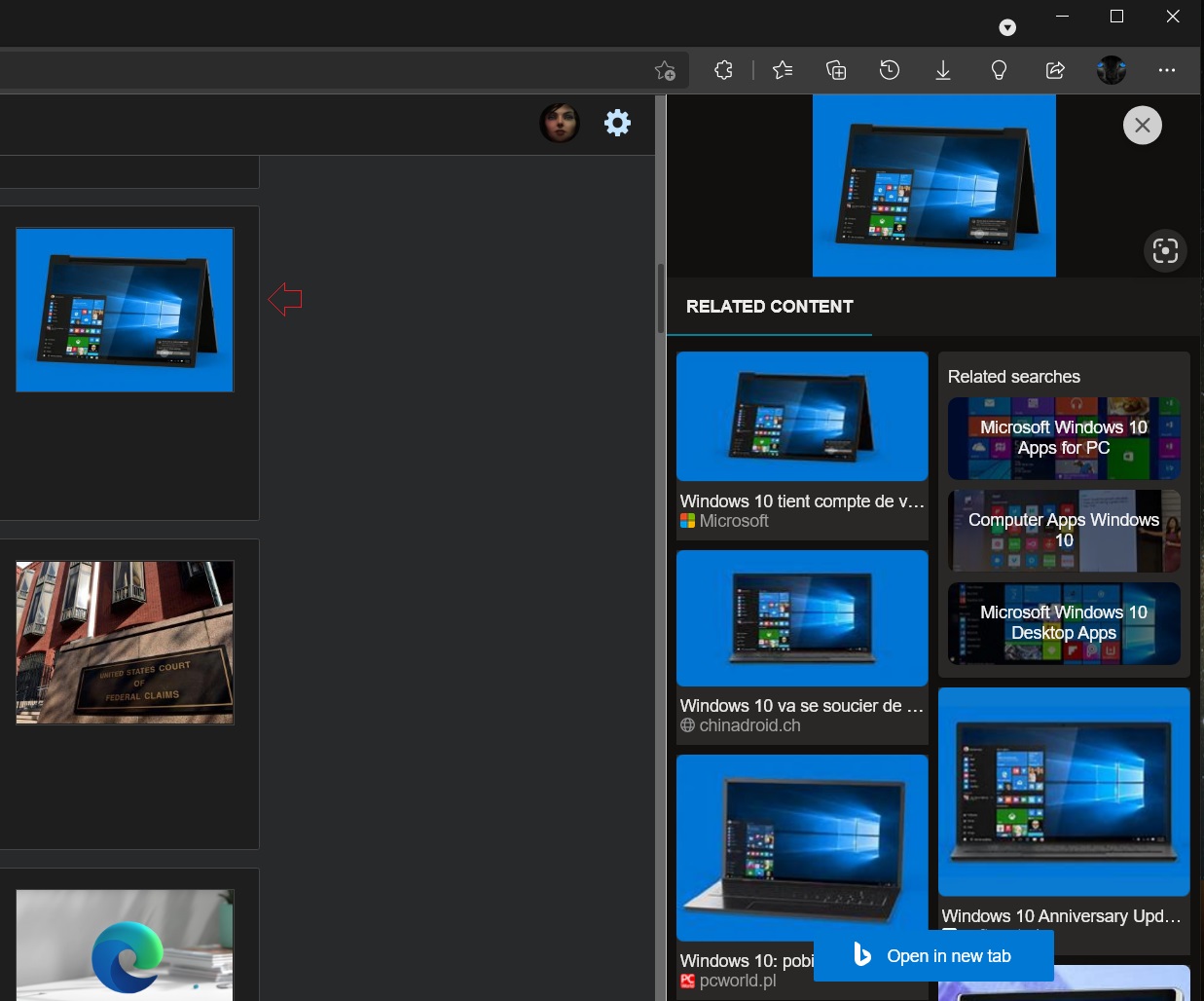Open the pcworld.pl result laptop image
1204x1001 pixels.
(x=802, y=847)
